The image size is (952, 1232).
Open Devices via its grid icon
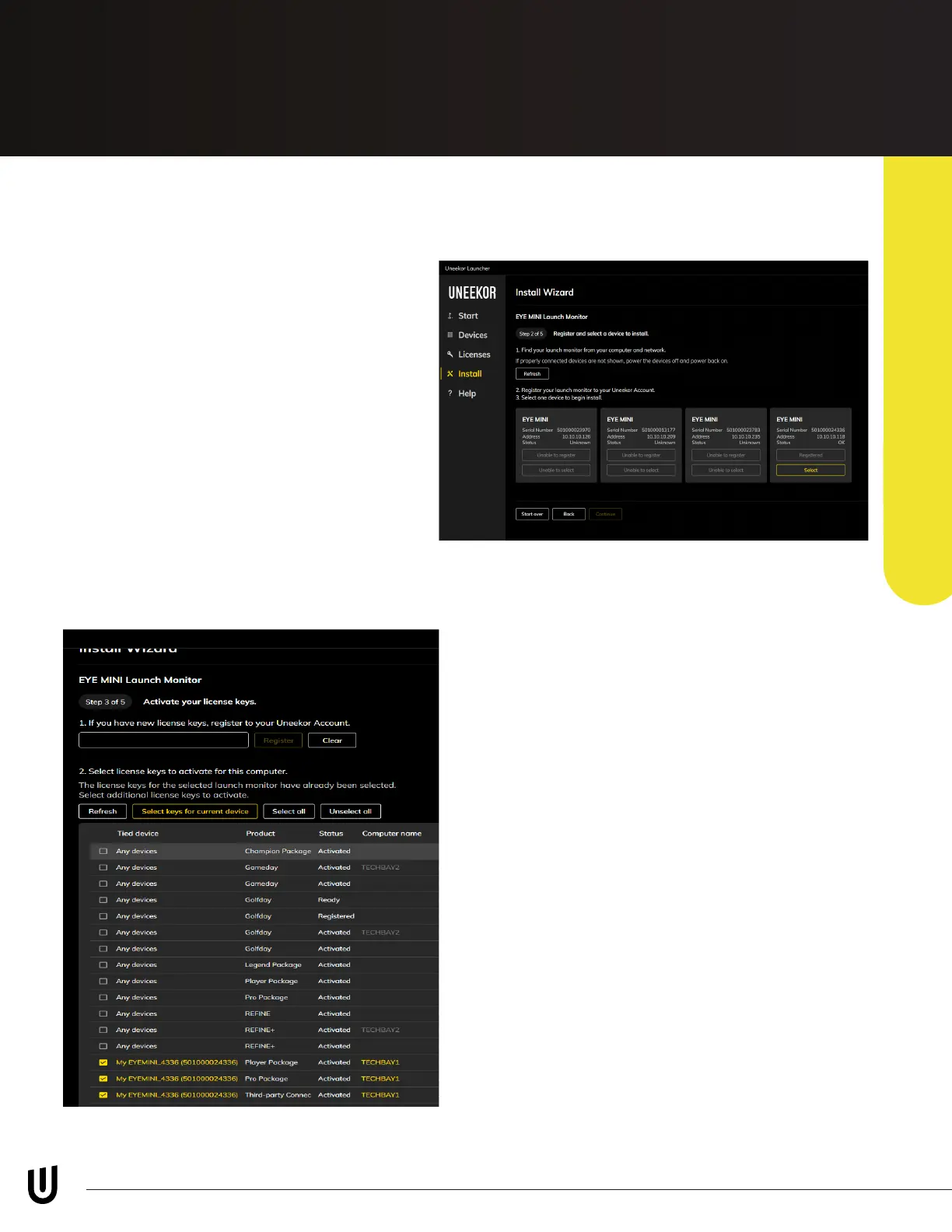point(450,335)
